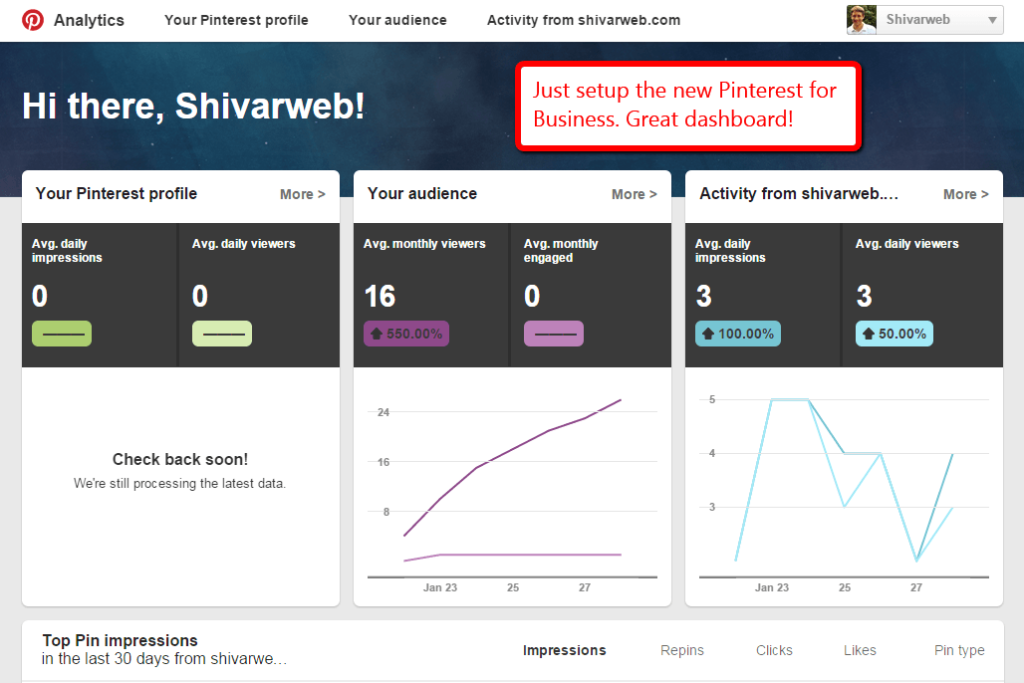The image size is (1024, 683).
Task: Open Your Pinterest profile menu
Action: tap(236, 20)
